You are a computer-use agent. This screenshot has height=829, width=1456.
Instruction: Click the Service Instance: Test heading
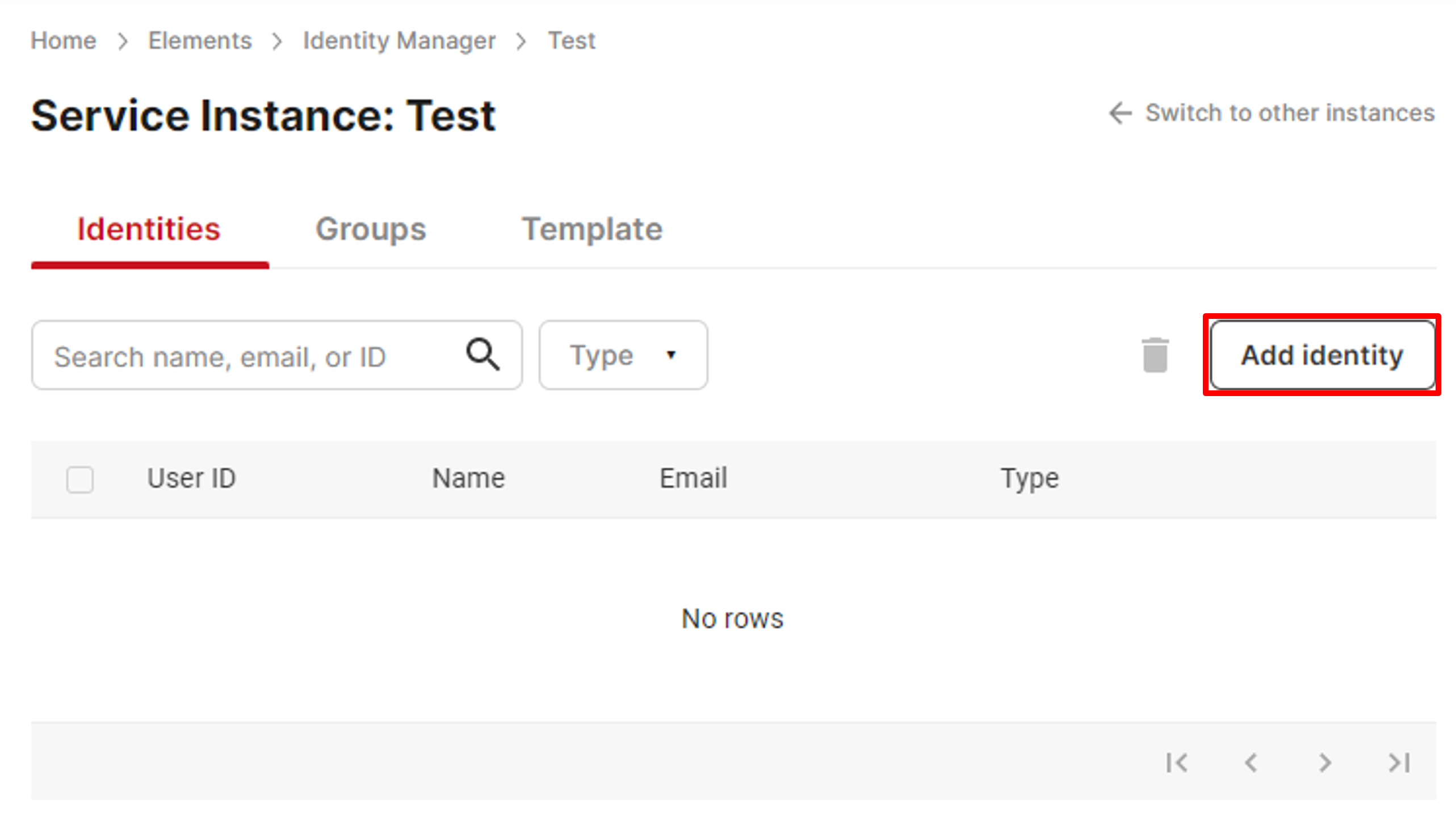coord(263,116)
